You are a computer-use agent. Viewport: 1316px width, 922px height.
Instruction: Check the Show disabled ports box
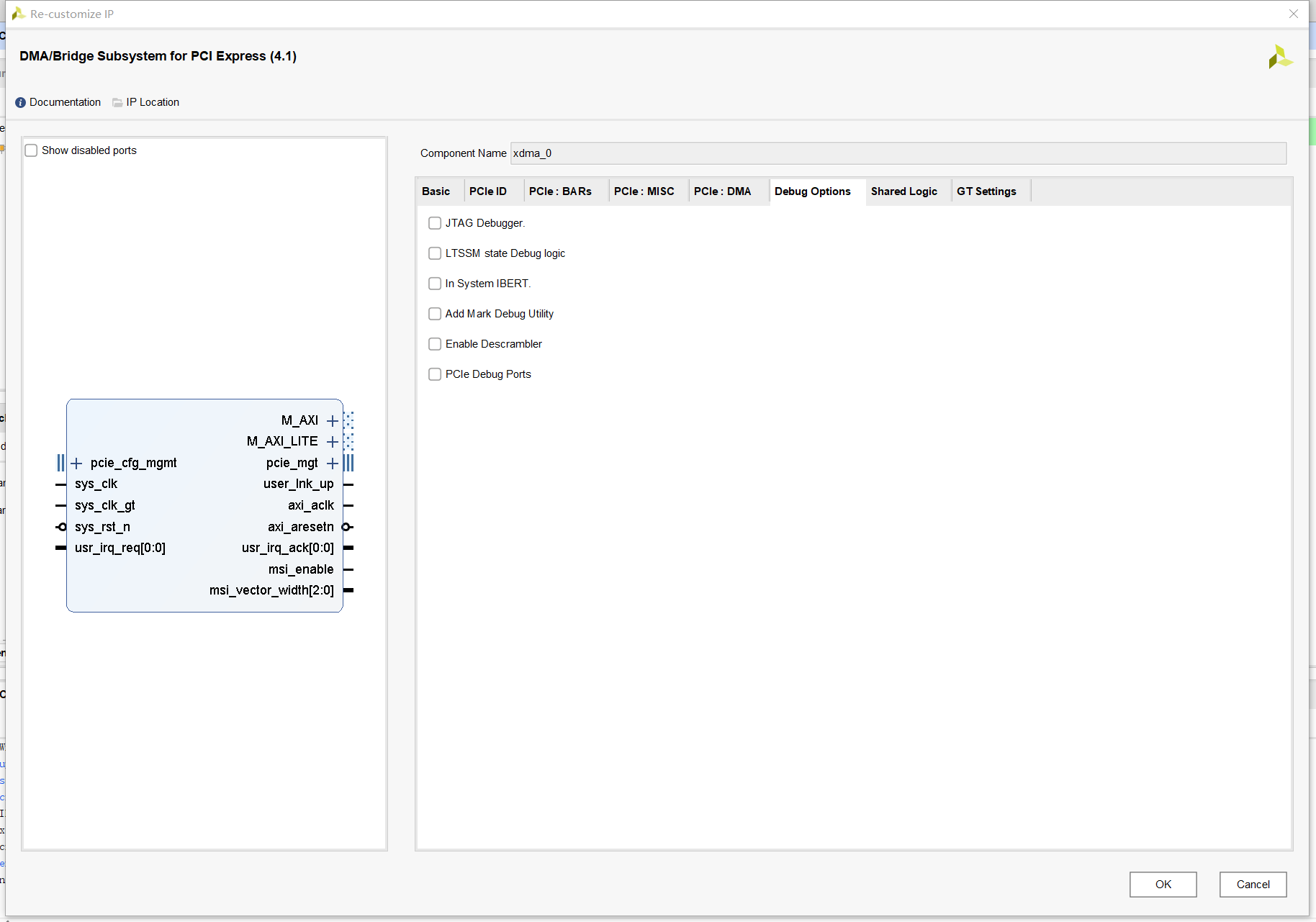coord(32,150)
